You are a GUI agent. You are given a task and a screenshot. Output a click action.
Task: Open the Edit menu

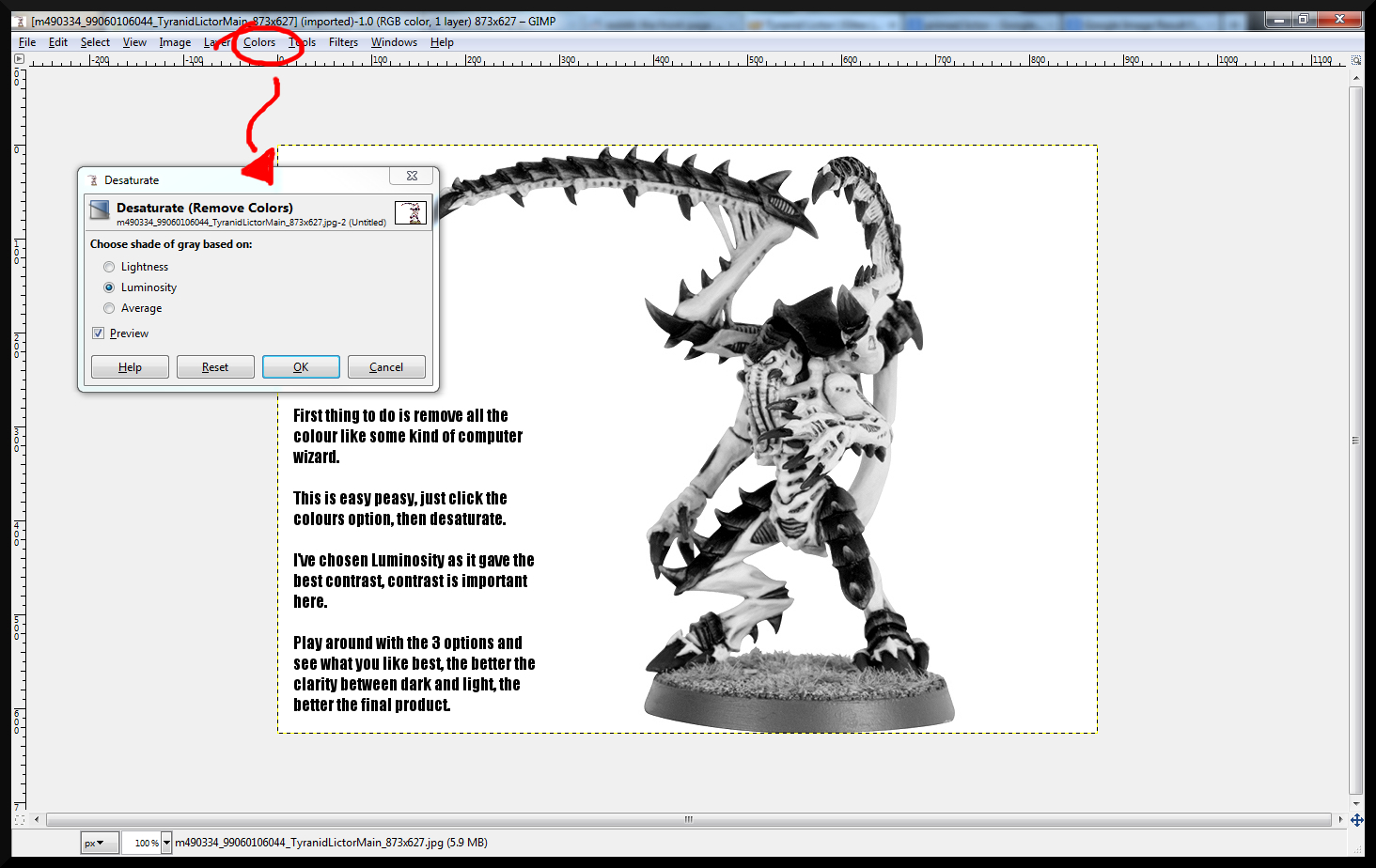click(x=58, y=42)
